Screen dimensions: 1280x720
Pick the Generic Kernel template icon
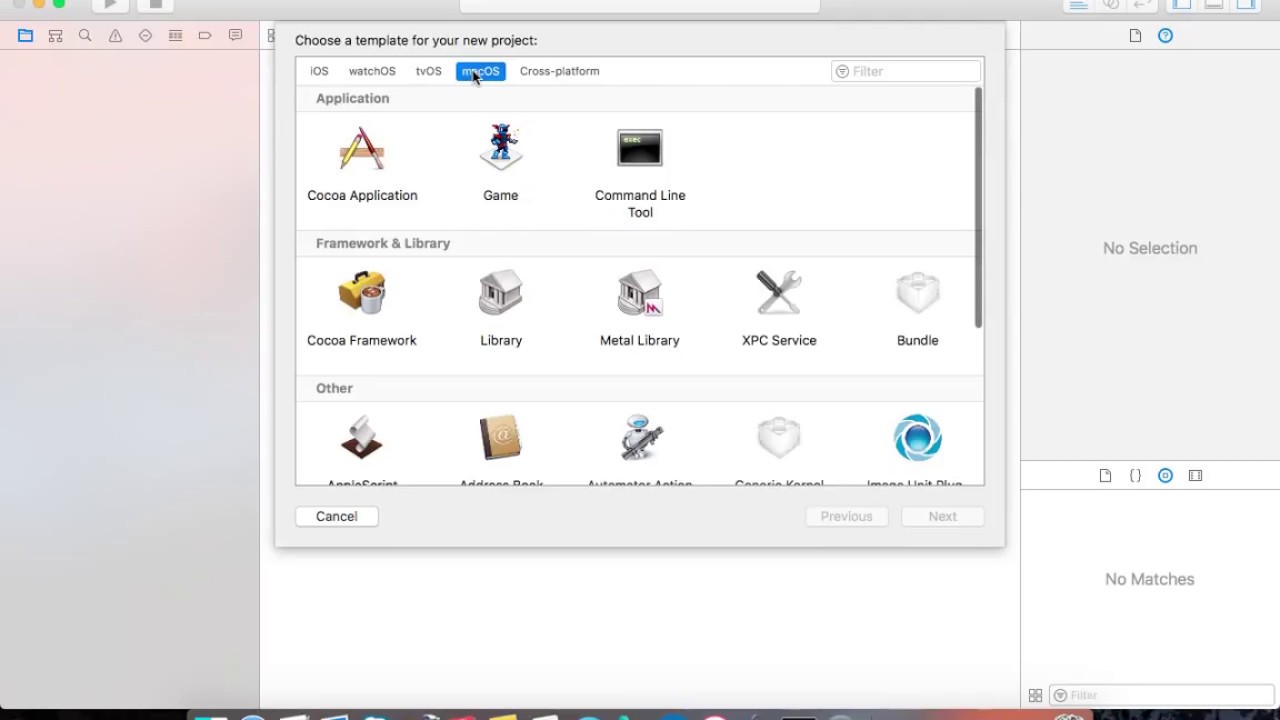click(x=779, y=438)
